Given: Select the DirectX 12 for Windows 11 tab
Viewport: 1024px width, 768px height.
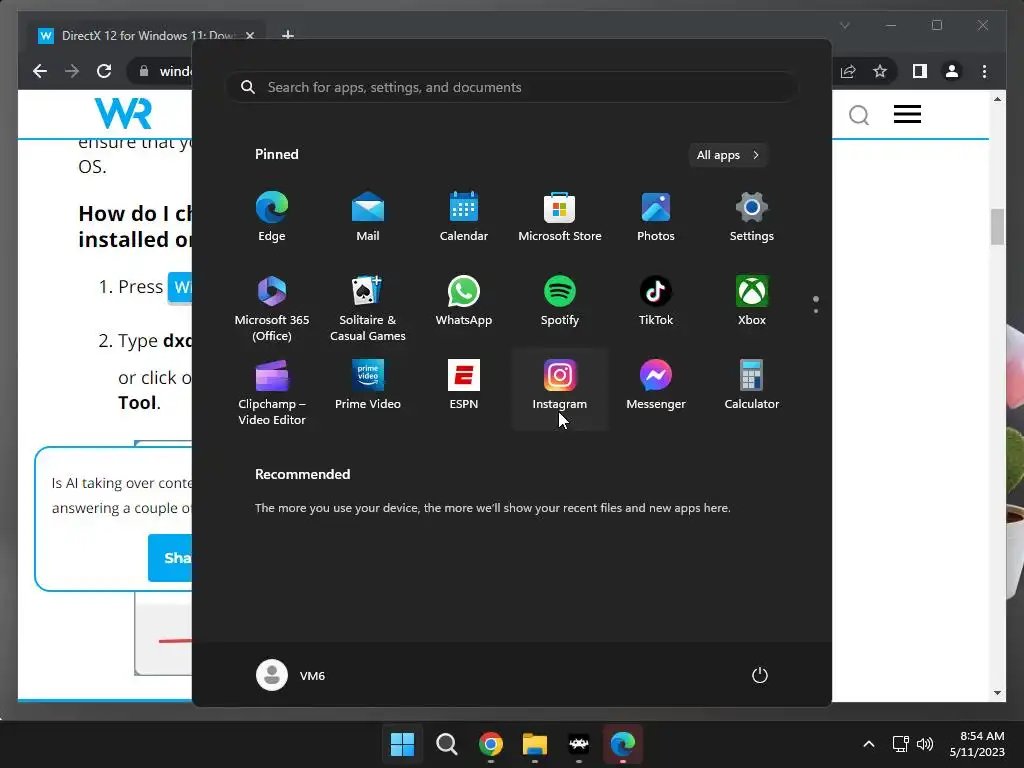Looking at the screenshot, I should (x=147, y=35).
